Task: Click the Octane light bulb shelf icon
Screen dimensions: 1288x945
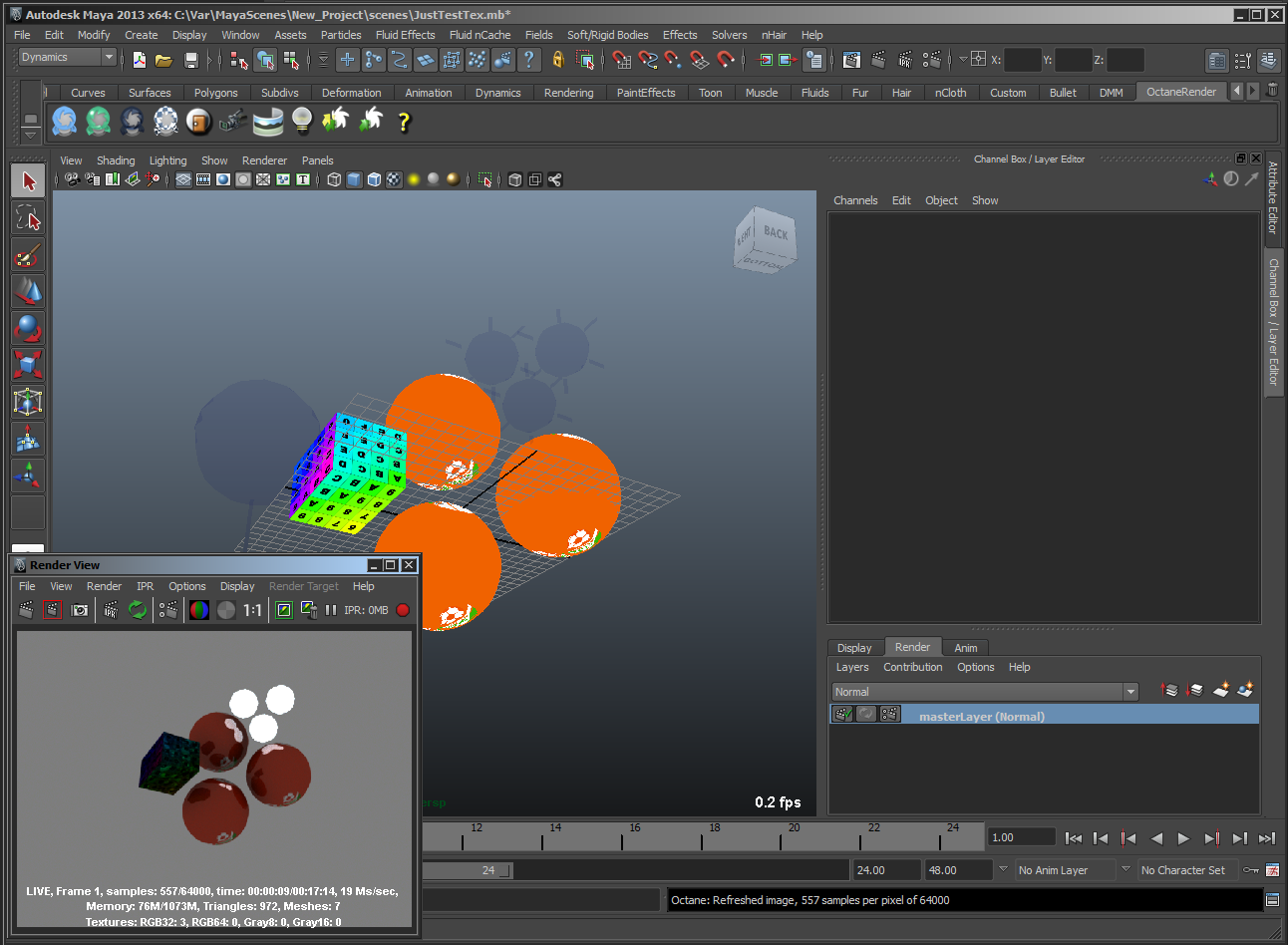Action: tap(302, 122)
